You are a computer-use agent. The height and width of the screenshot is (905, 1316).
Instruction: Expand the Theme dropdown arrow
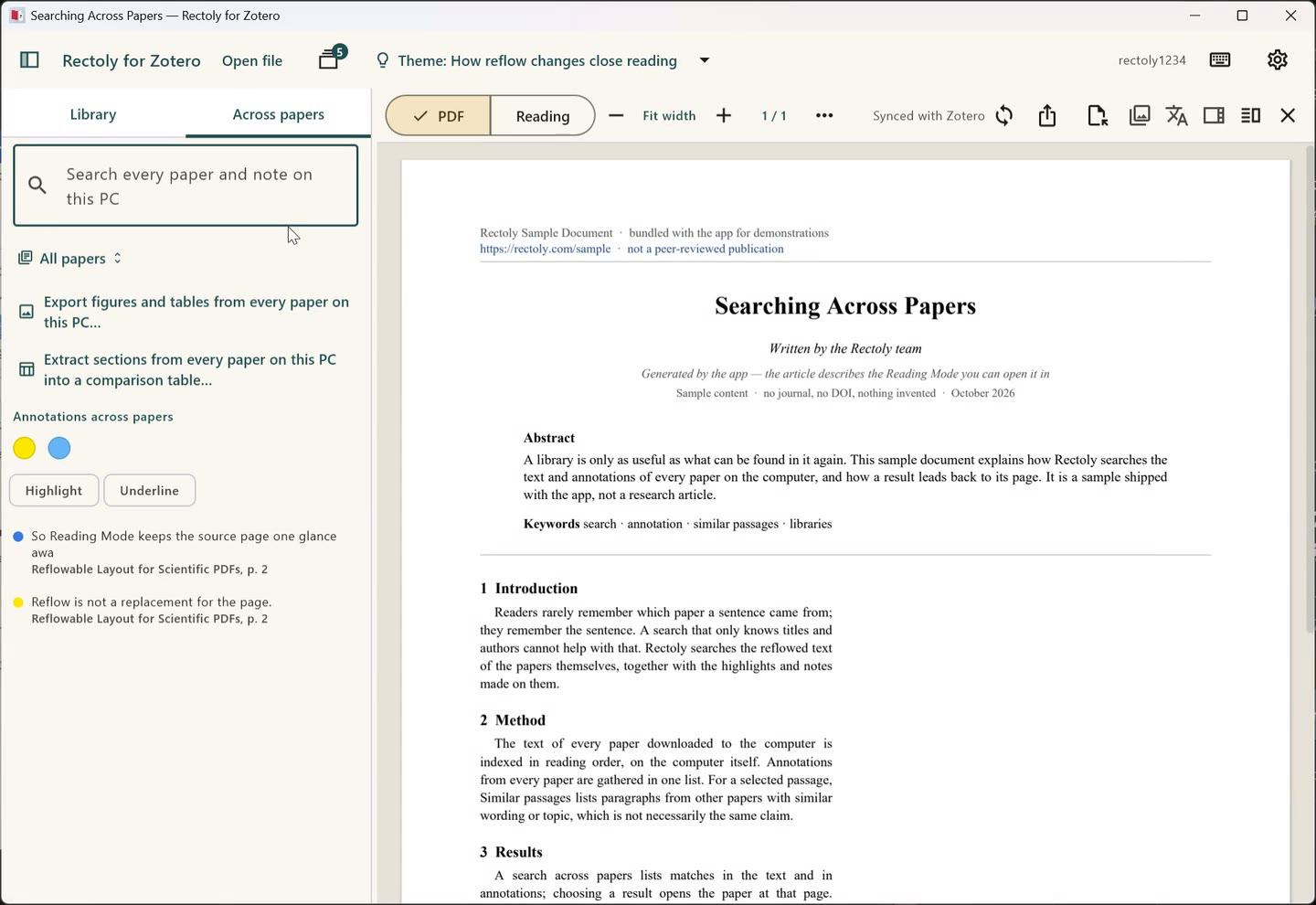[x=705, y=60]
